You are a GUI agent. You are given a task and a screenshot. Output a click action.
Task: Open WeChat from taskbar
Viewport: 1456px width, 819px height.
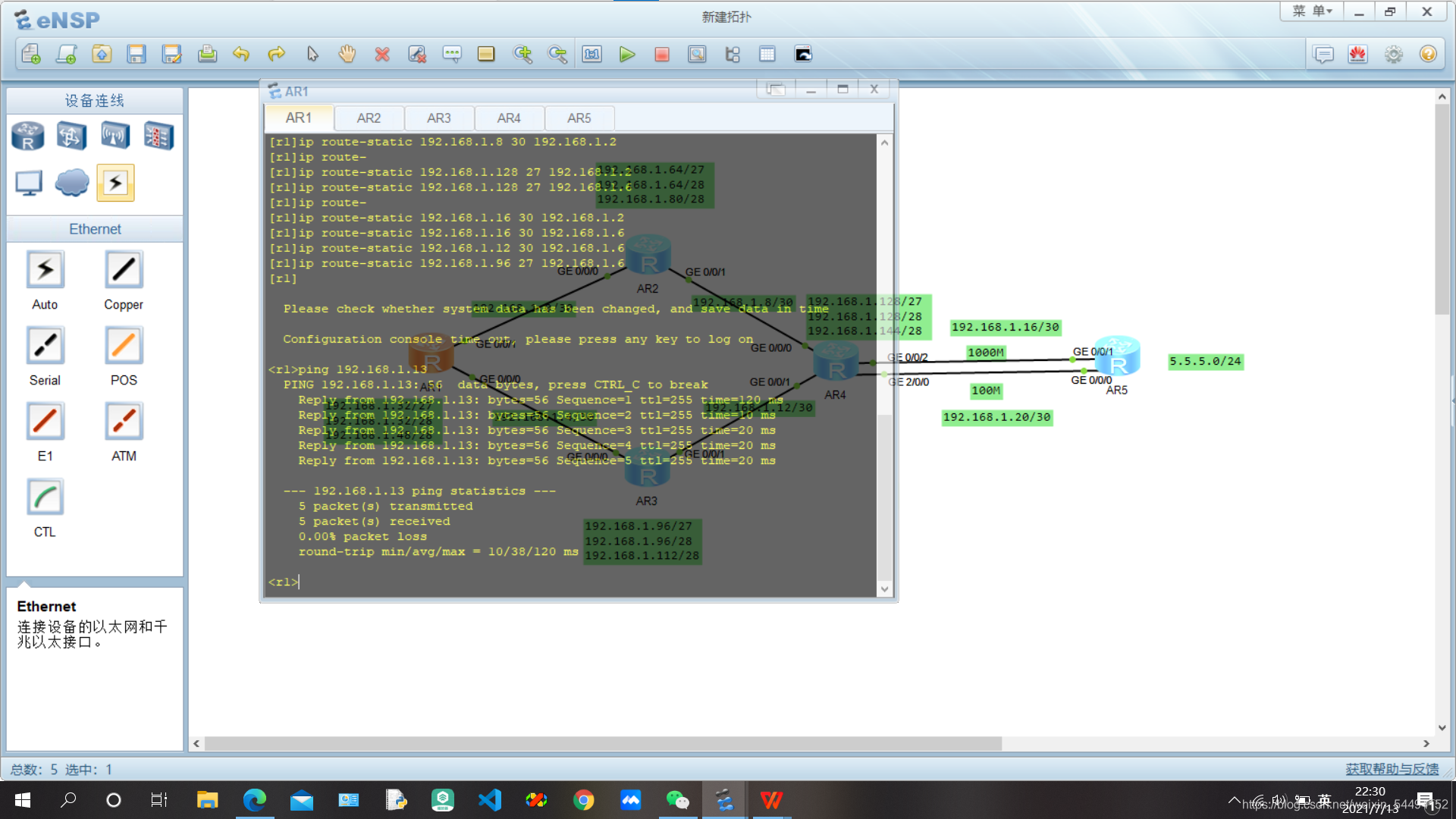tap(677, 800)
